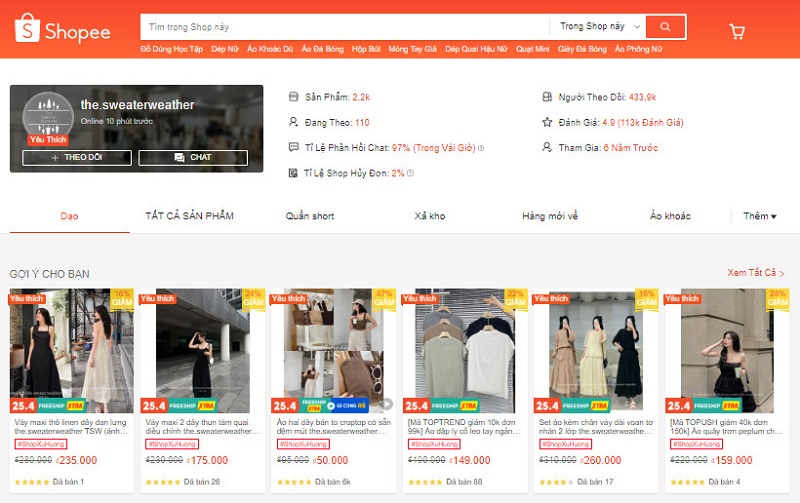Click the star icon next to Đánh Giá
Viewport: 800px width, 503px height.
click(x=547, y=122)
